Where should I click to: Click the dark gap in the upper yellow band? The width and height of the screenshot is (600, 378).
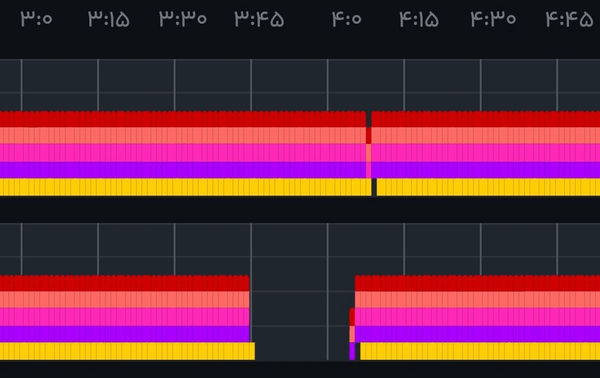pyautogui.click(x=374, y=187)
